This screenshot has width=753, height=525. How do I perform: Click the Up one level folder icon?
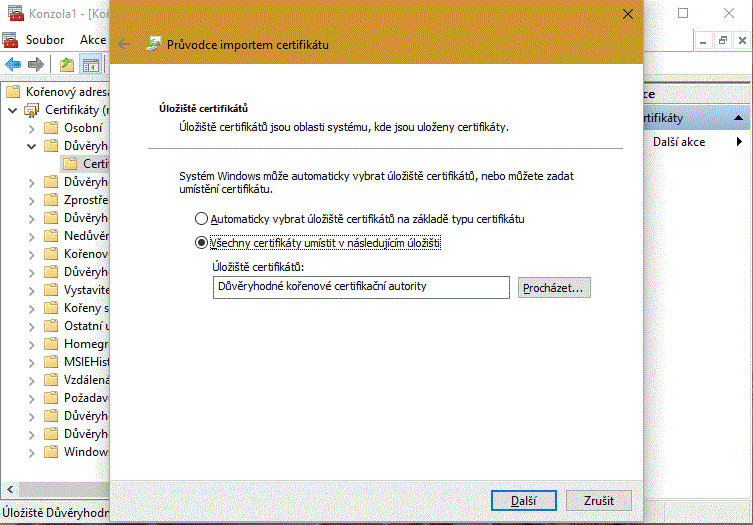click(67, 65)
